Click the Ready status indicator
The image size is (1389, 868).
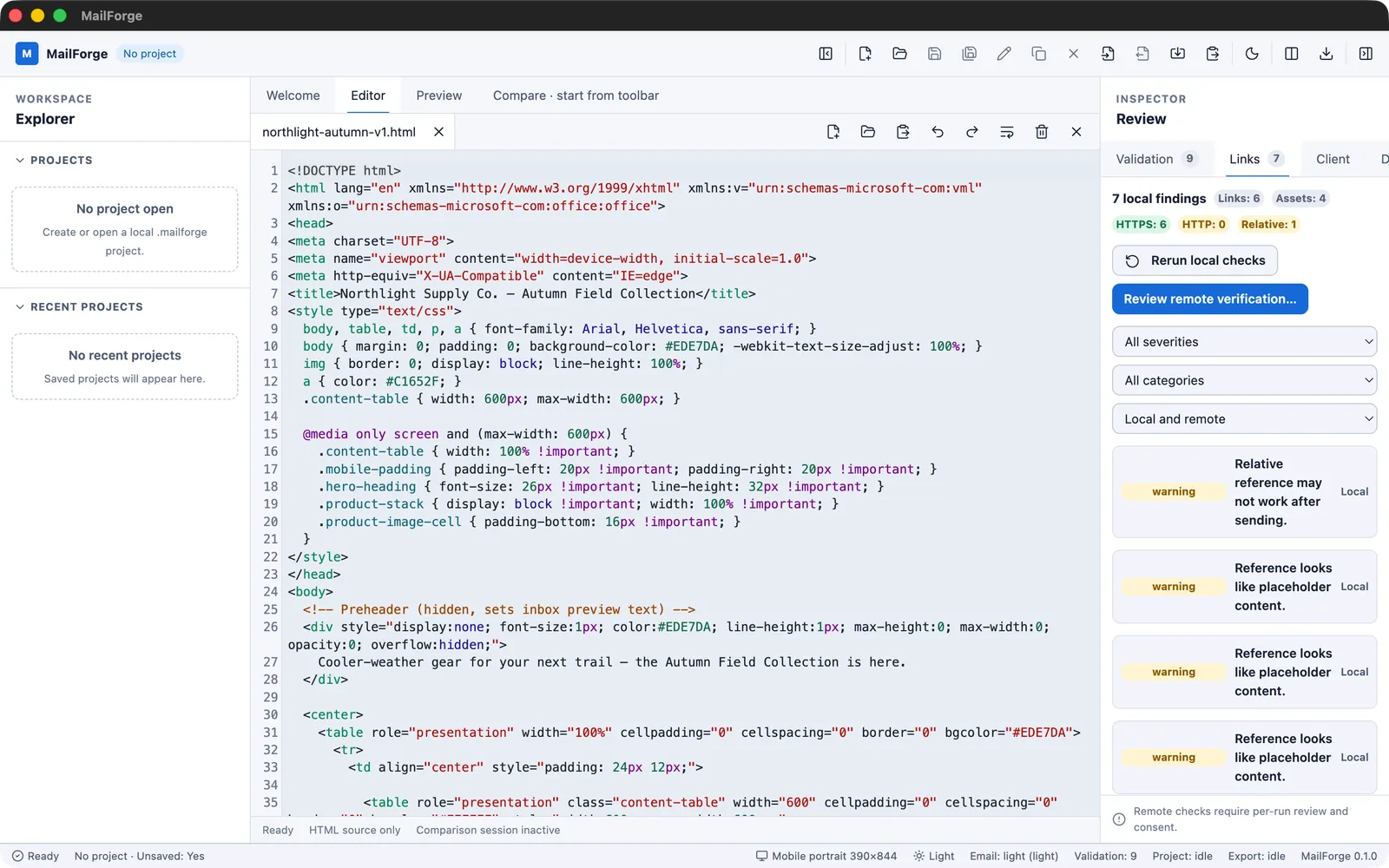36,856
